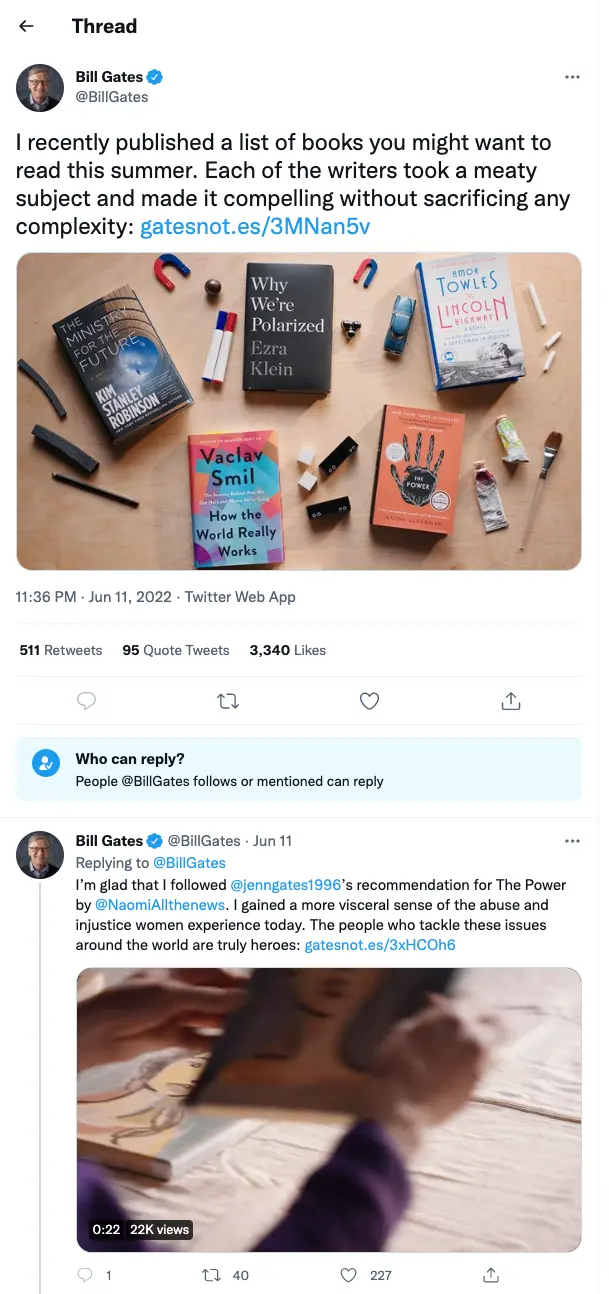Viewport: 609px width, 1294px height.
Task: View the 511 Retweets list
Action: [x=61, y=650]
